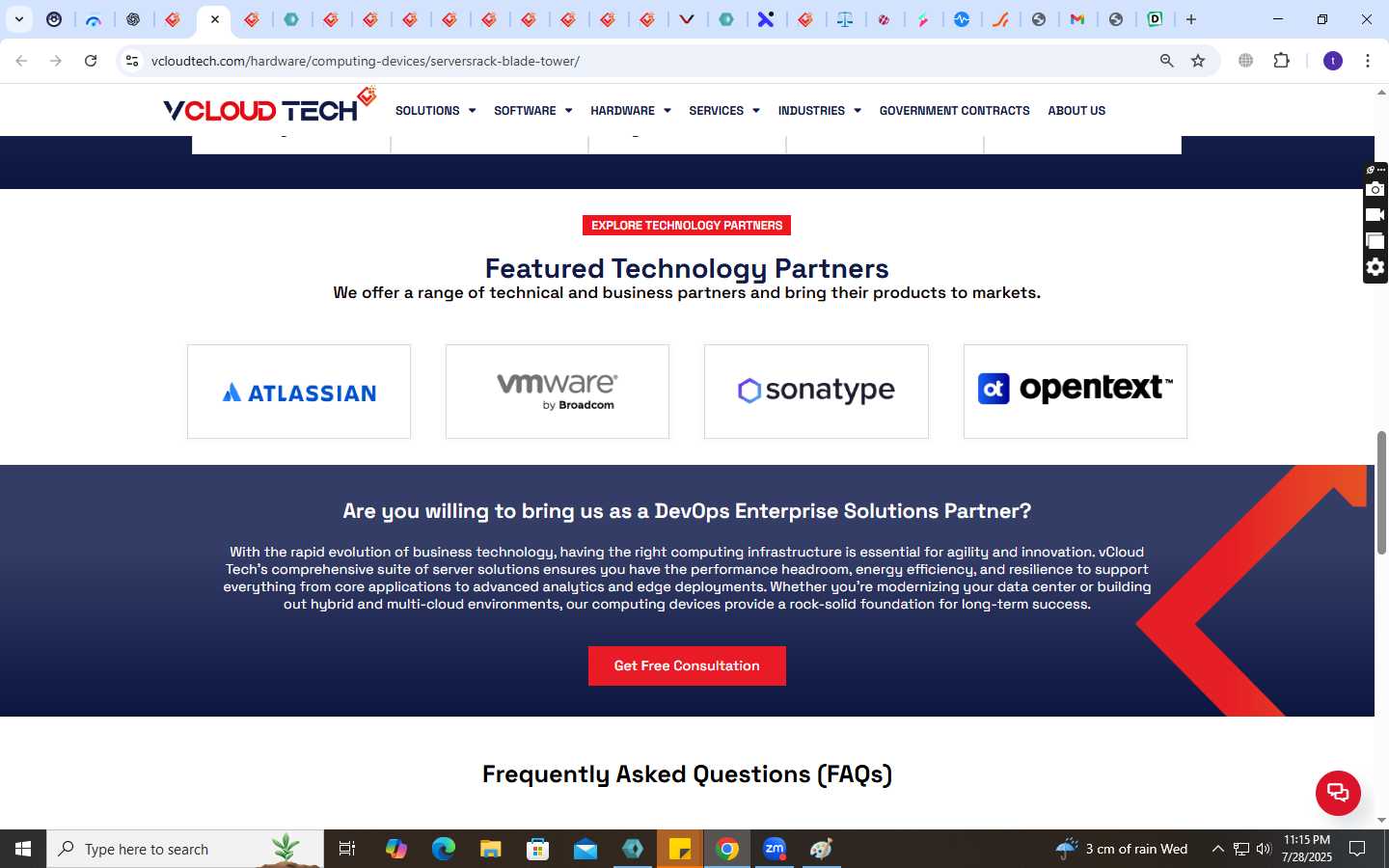Open the Atlassian partner card

click(299, 392)
